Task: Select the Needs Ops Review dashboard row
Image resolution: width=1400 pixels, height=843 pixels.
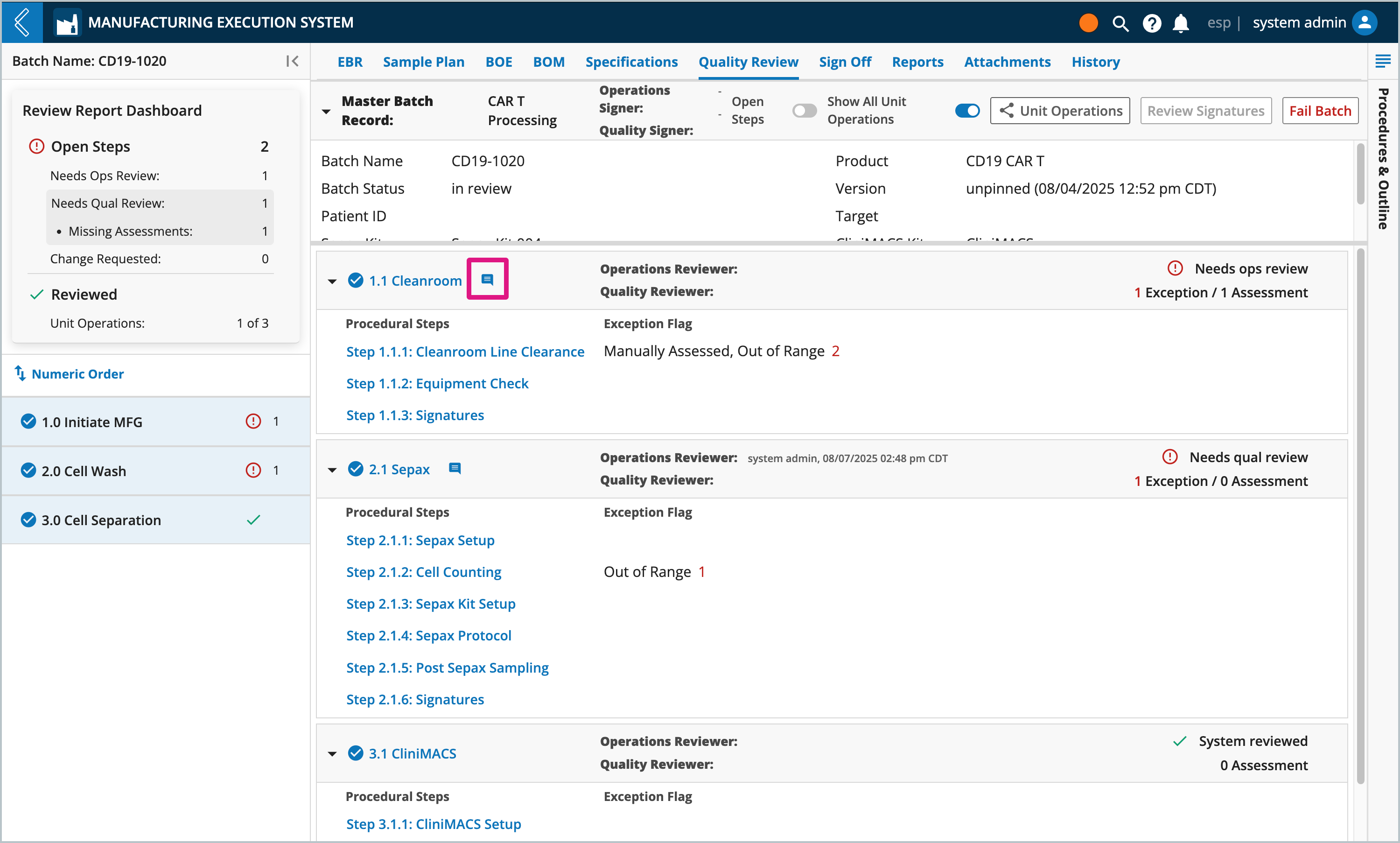Action: [x=160, y=176]
